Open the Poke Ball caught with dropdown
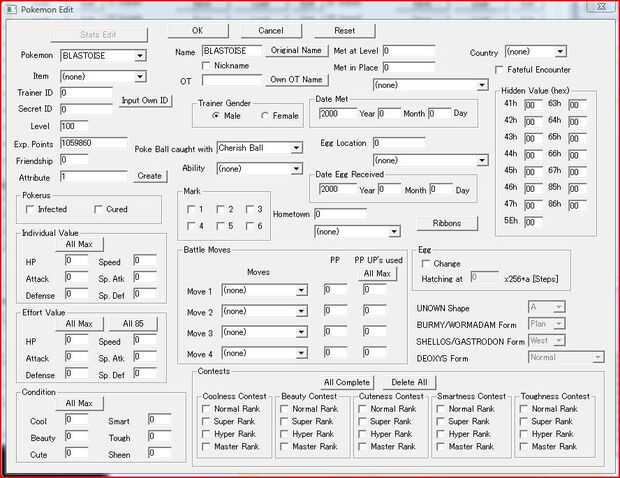The height and width of the screenshot is (478, 620). tap(296, 148)
